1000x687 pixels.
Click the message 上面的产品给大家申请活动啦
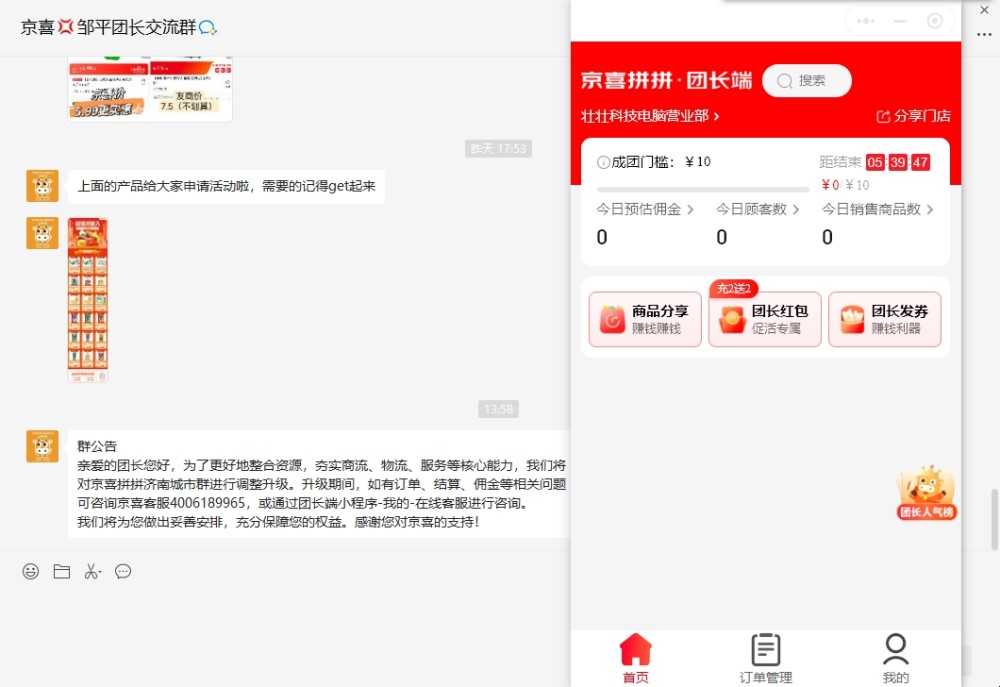click(226, 186)
